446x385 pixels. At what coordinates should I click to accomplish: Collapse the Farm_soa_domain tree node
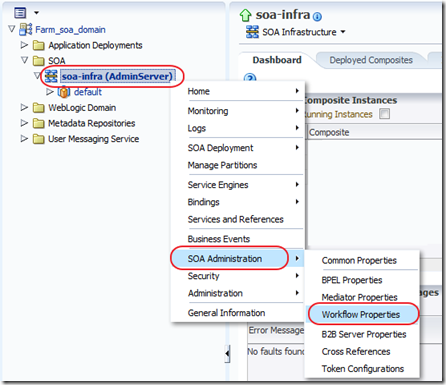pos(12,29)
